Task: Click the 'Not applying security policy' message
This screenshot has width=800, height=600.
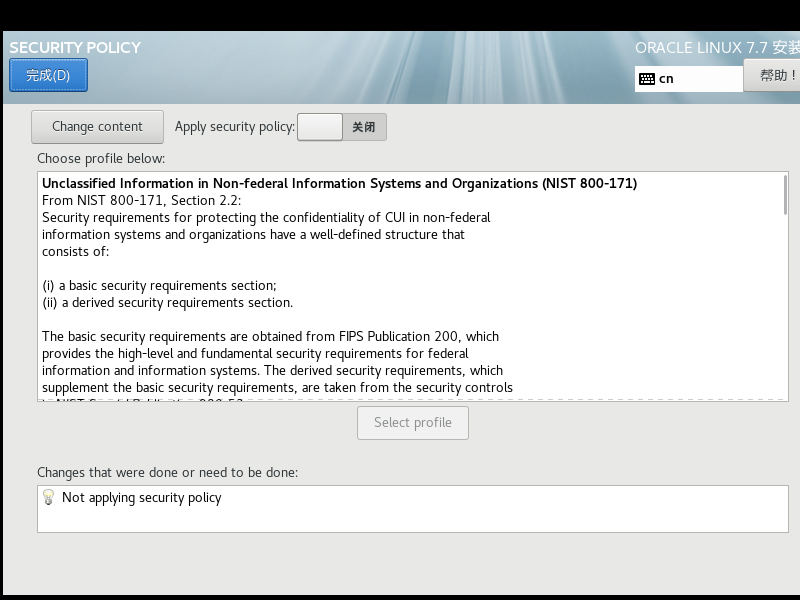Action: coord(142,497)
